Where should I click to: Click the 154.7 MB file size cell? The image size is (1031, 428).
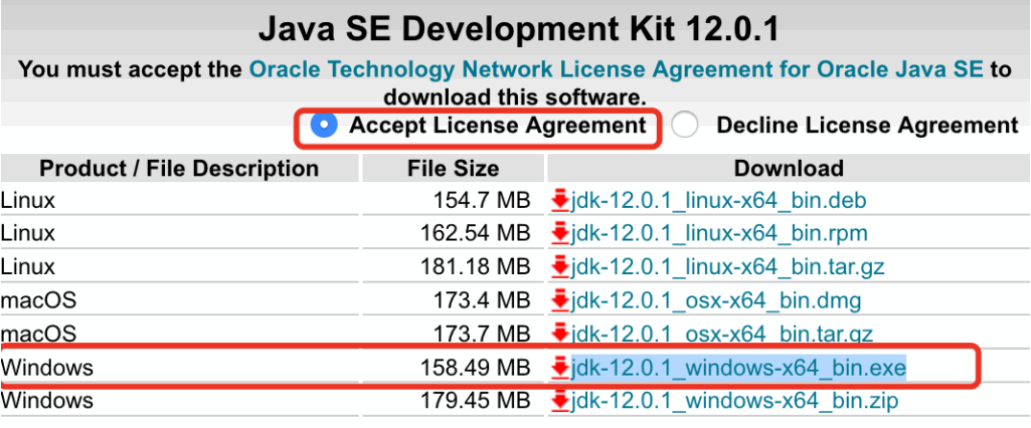452,201
